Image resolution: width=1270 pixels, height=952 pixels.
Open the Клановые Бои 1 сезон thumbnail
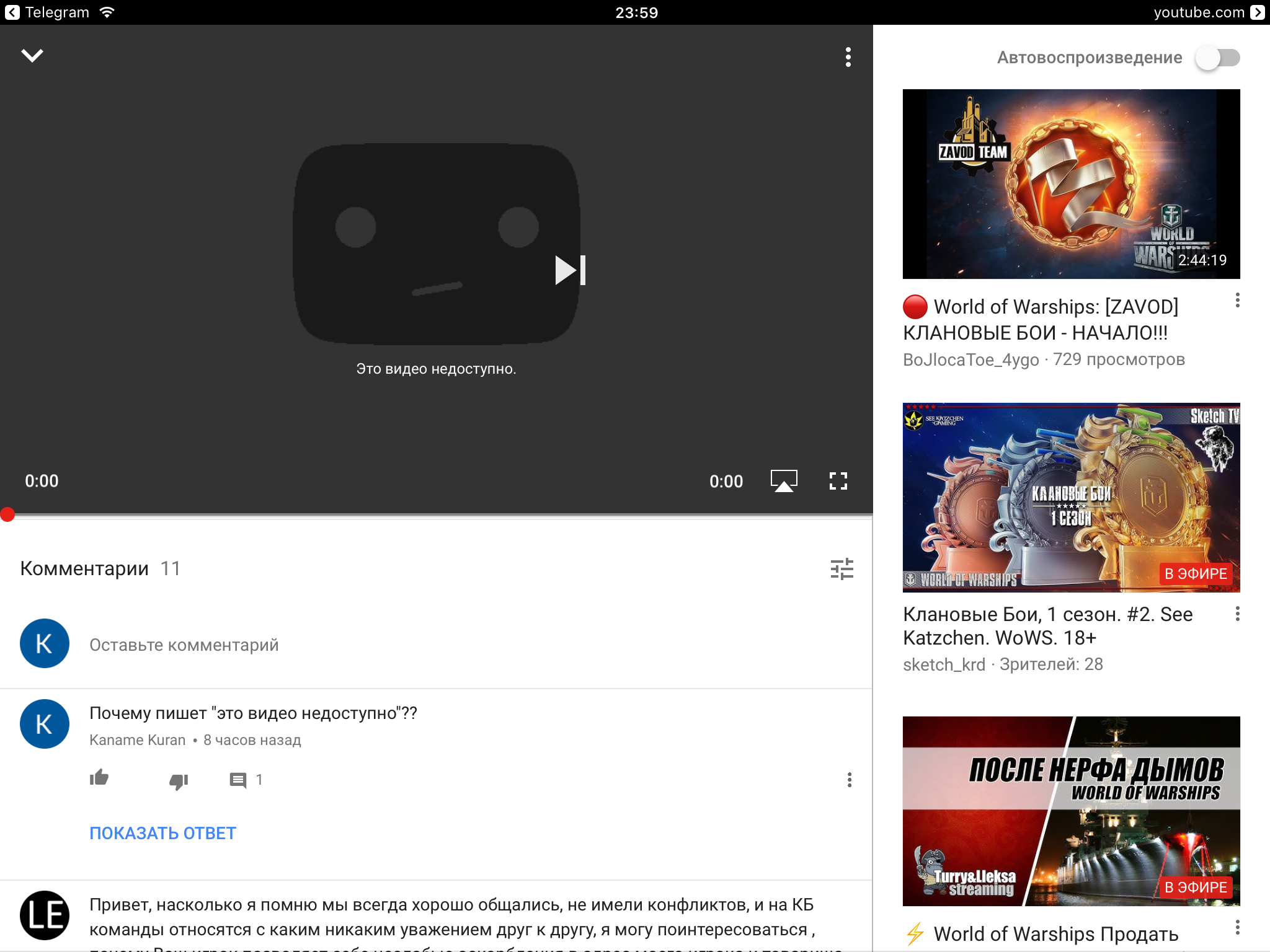coord(1071,498)
